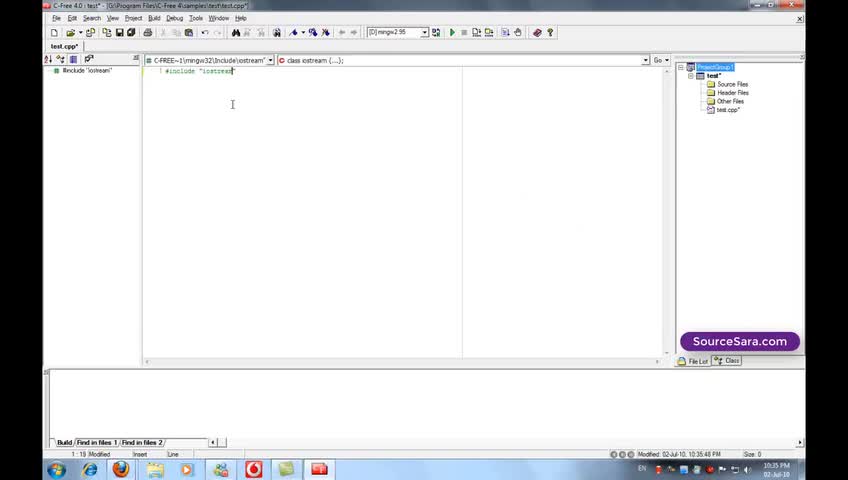Click the Open file folder icon
Viewport: 848px width, 480px height.
pos(70,32)
